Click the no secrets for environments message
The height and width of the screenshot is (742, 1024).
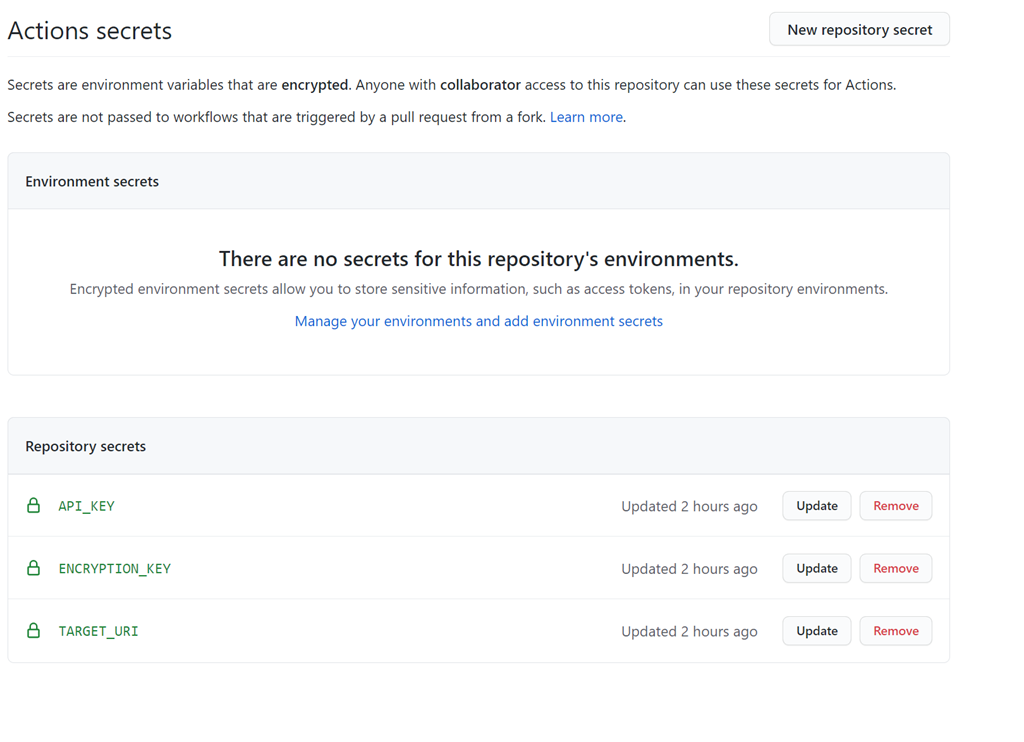point(479,259)
